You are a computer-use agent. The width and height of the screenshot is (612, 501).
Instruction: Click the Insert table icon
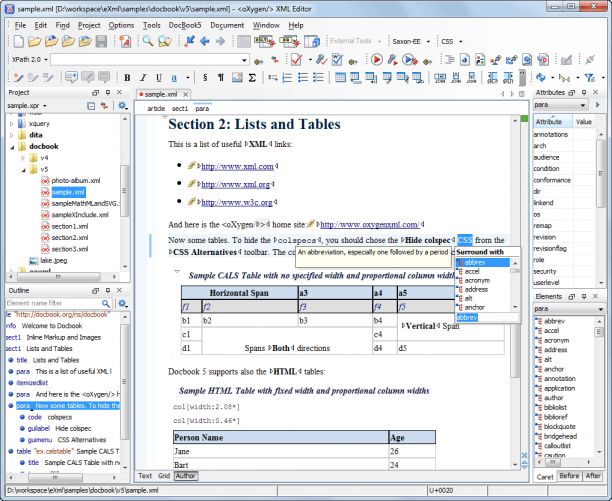340,78
